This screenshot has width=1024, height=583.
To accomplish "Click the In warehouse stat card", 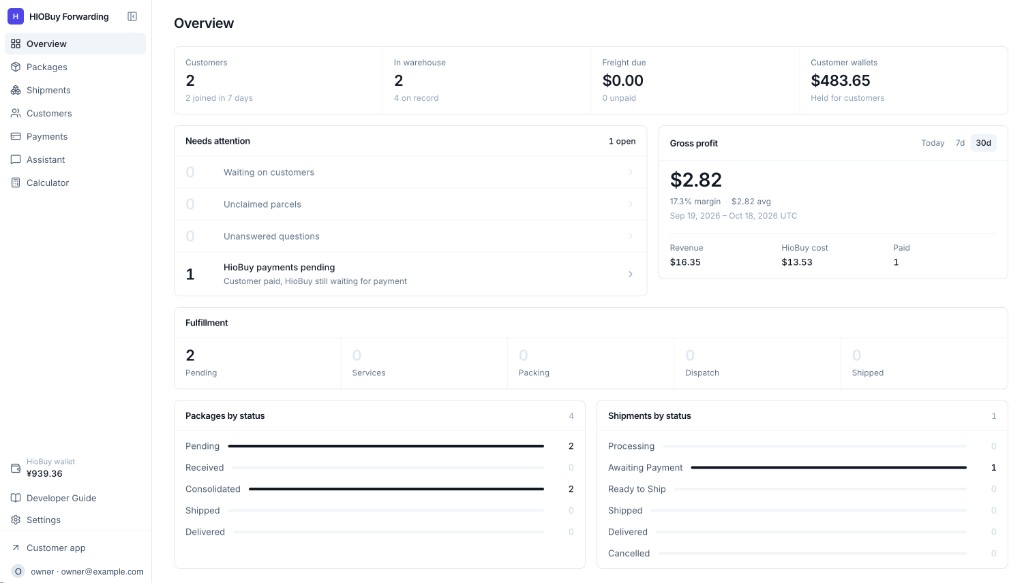I will [487, 80].
